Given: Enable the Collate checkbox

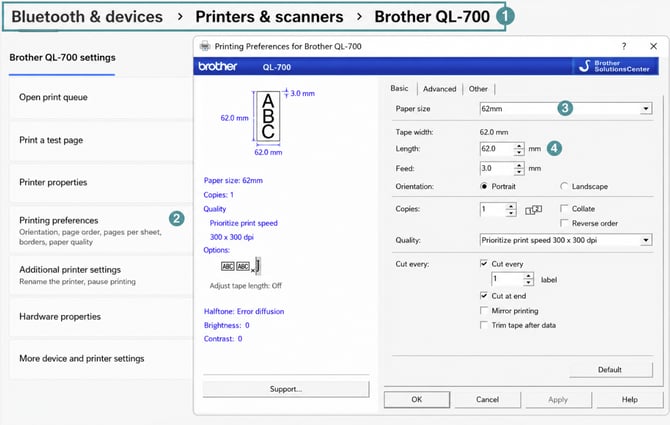Looking at the screenshot, I should click(564, 208).
